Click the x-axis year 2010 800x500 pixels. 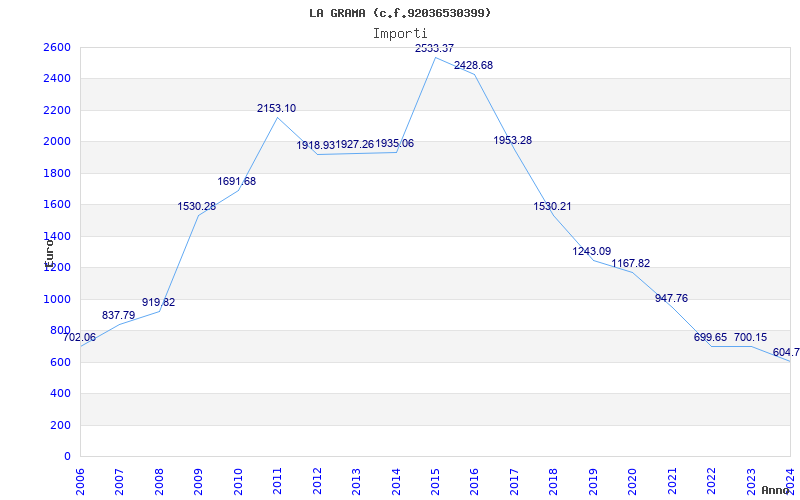click(x=238, y=481)
